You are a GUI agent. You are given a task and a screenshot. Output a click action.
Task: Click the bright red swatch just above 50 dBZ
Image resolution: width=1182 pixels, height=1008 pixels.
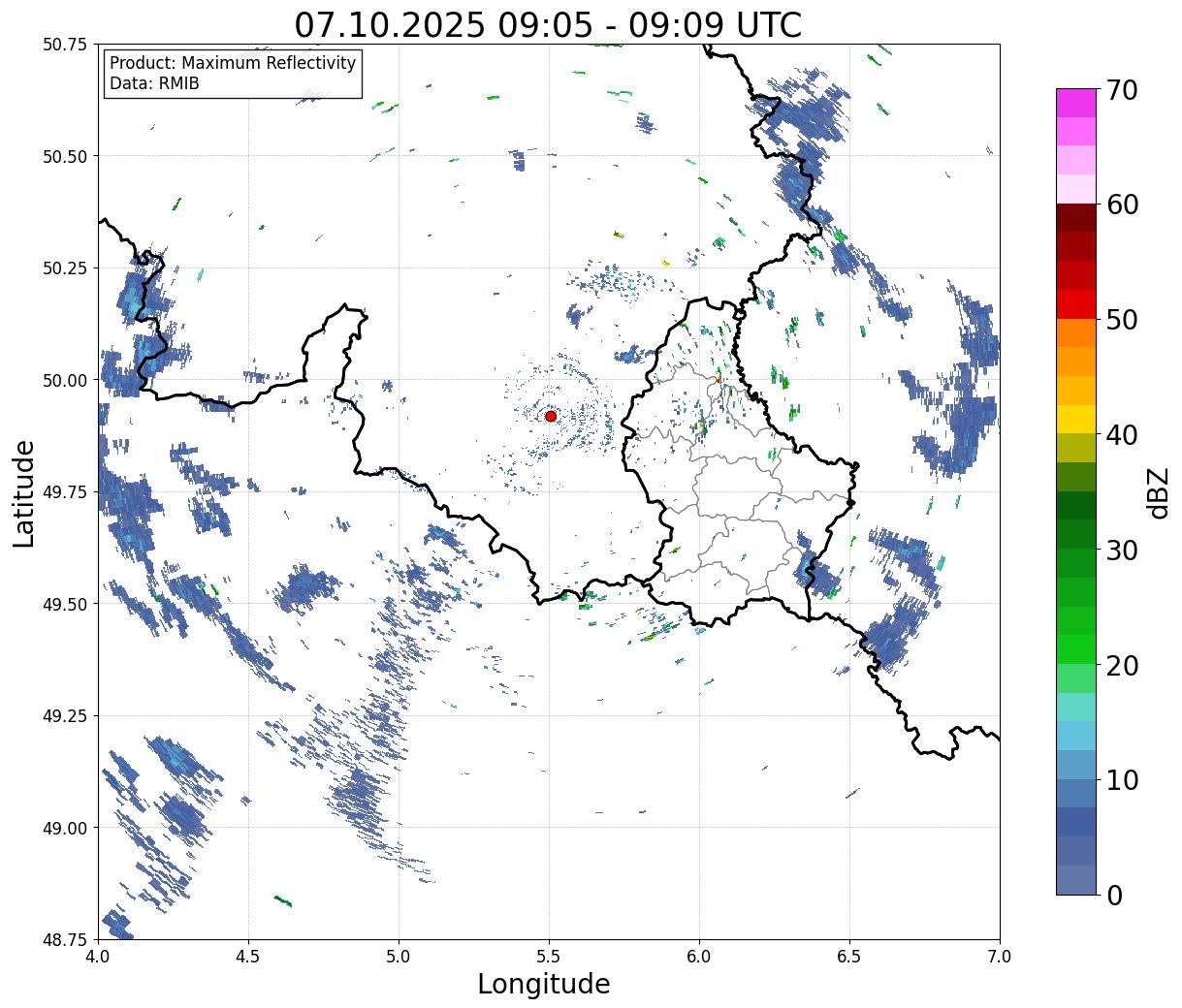click(x=1076, y=304)
